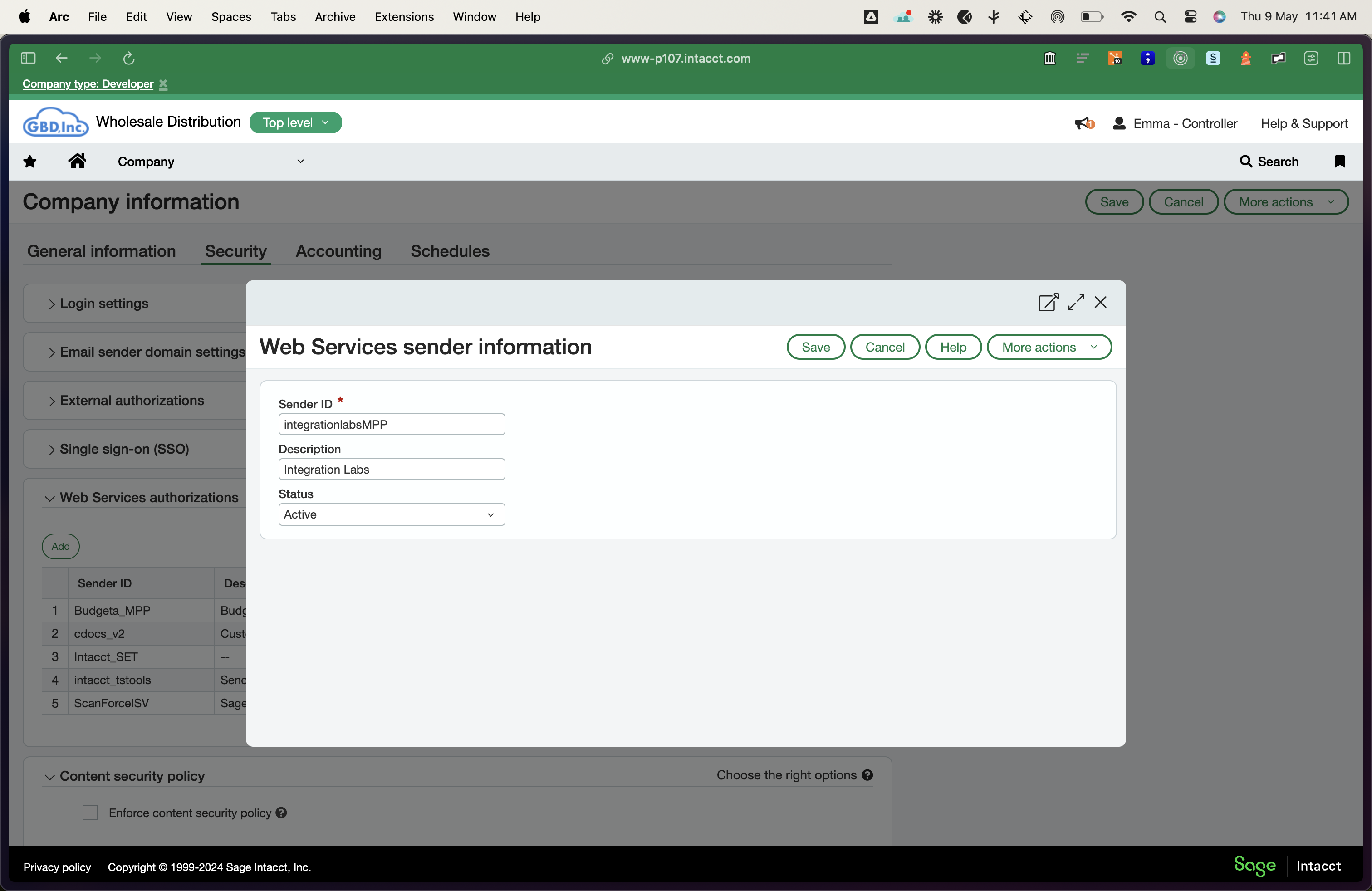Open the Status dropdown
The width and height of the screenshot is (1372, 891).
click(392, 514)
